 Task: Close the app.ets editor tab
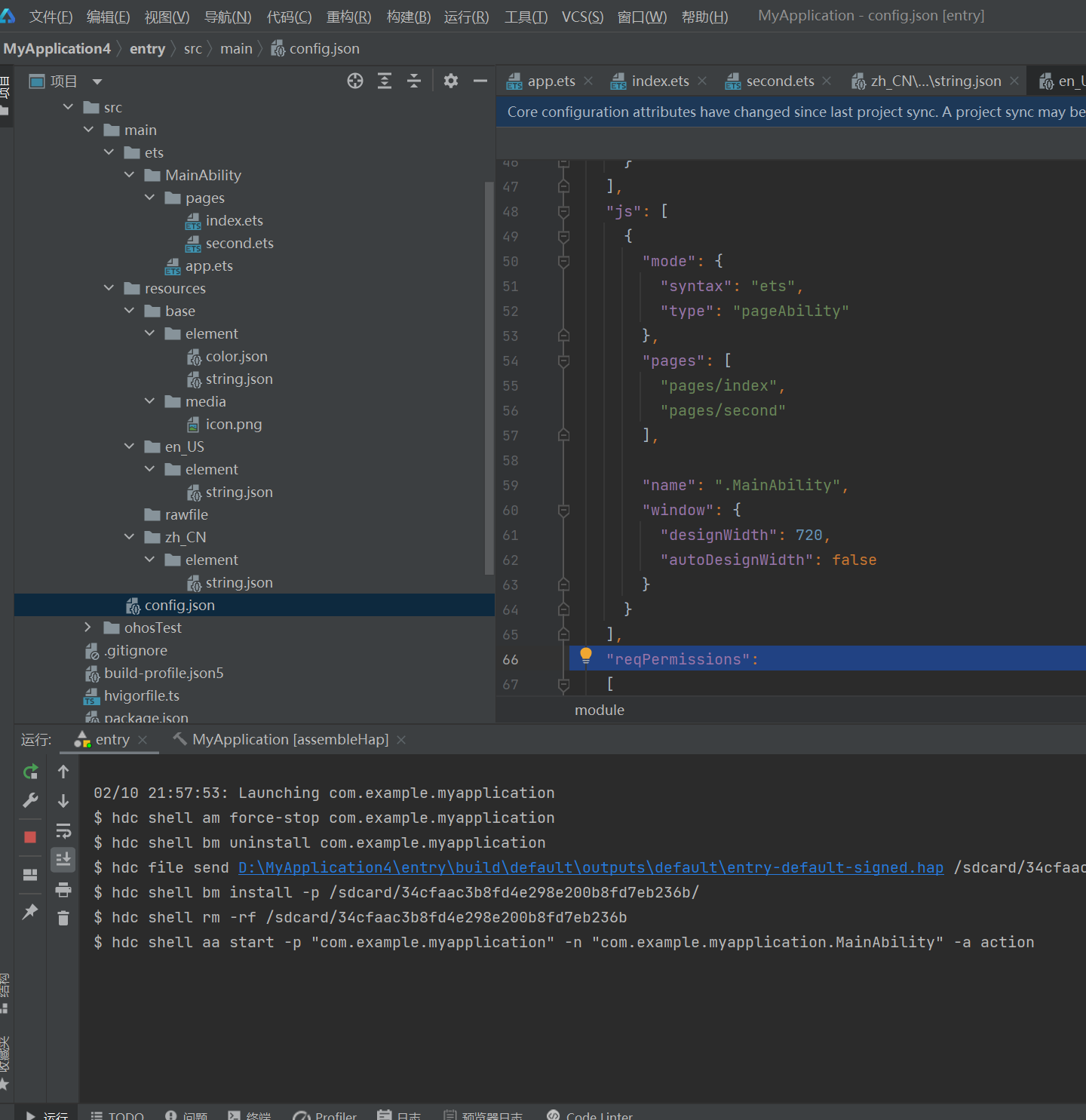click(588, 81)
